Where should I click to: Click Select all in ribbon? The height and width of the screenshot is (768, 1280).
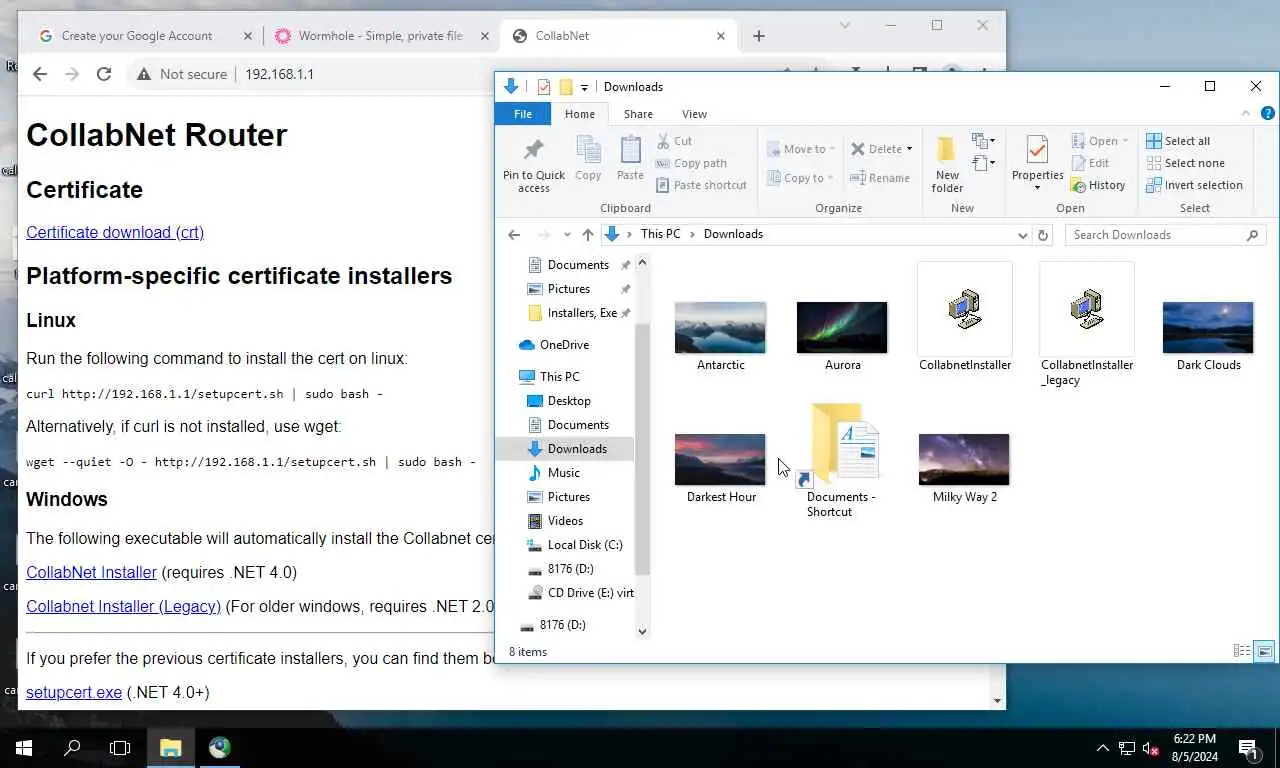pyautogui.click(x=1178, y=141)
